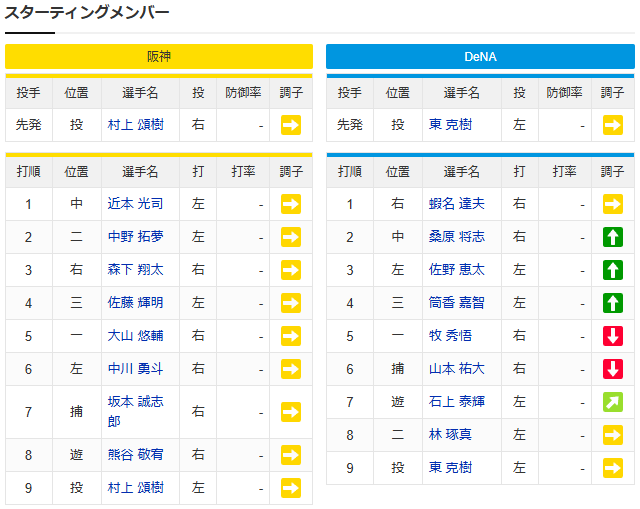
Task: Click 捕 position cell for 山本 祐大
Action: coord(398,369)
